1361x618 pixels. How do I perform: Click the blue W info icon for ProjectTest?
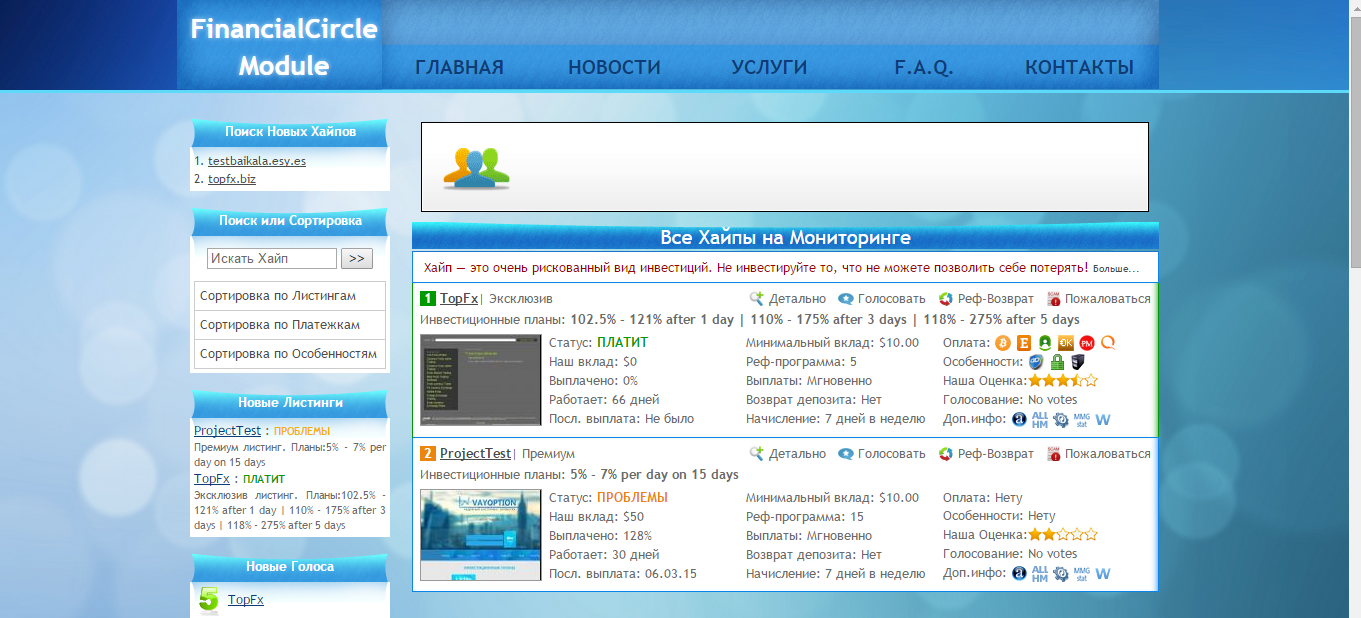(1103, 574)
